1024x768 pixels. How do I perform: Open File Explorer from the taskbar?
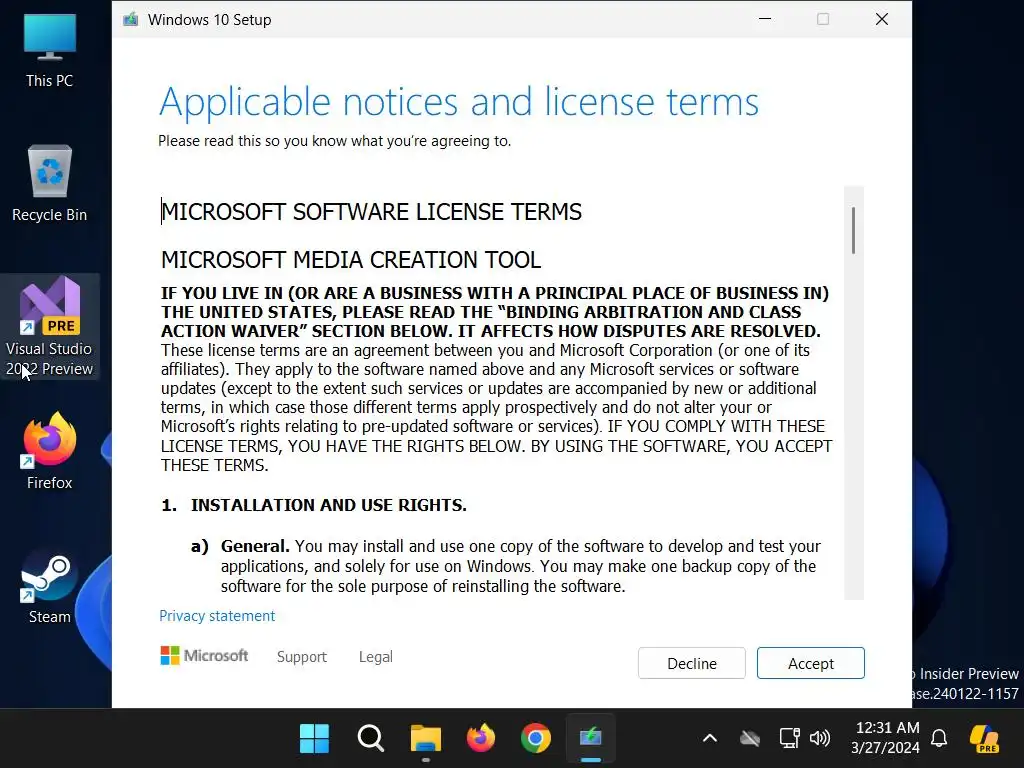[x=426, y=739]
